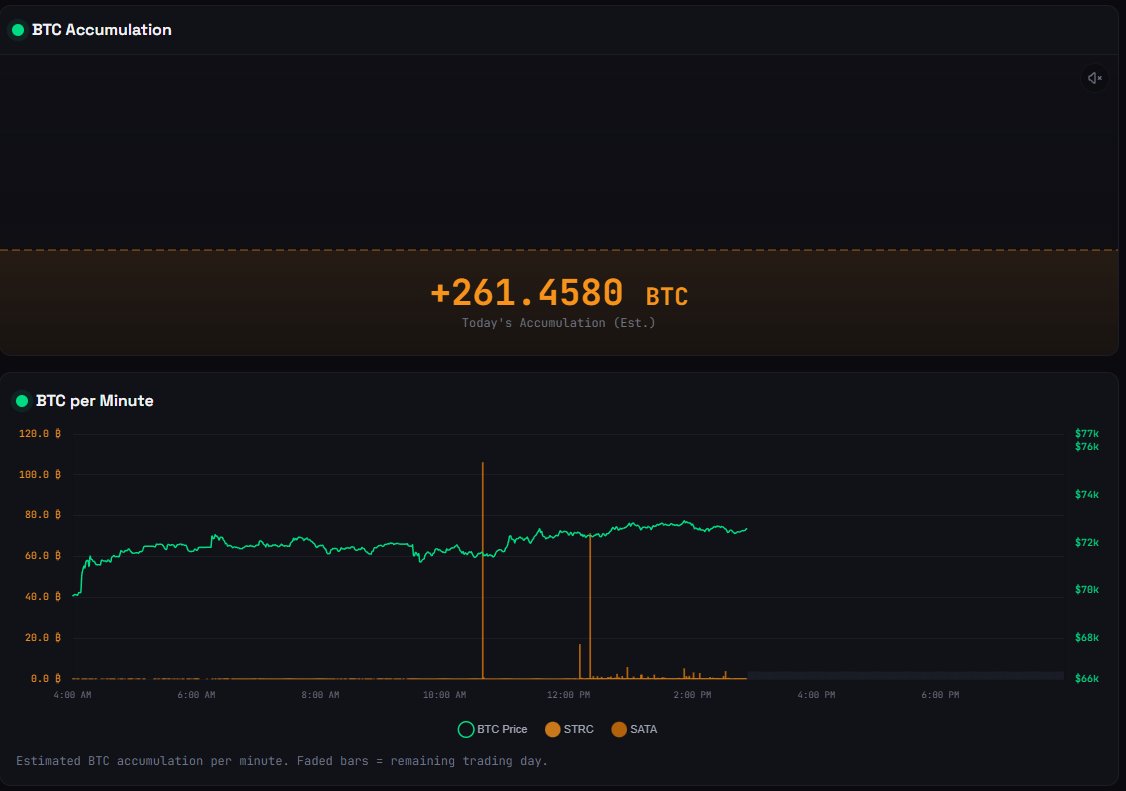Image resolution: width=1126 pixels, height=791 pixels.
Task: Click the Estimated BTC accumulation footnote text
Action: [x=282, y=761]
